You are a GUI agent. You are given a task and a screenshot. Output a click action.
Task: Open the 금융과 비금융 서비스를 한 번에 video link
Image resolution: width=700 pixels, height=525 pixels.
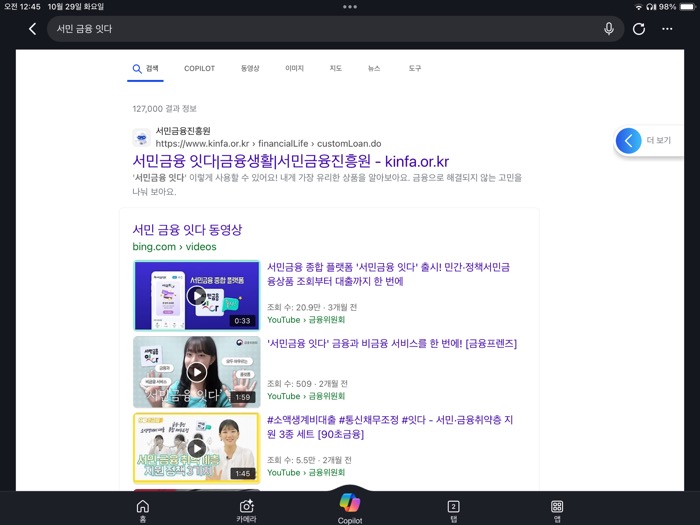point(392,344)
